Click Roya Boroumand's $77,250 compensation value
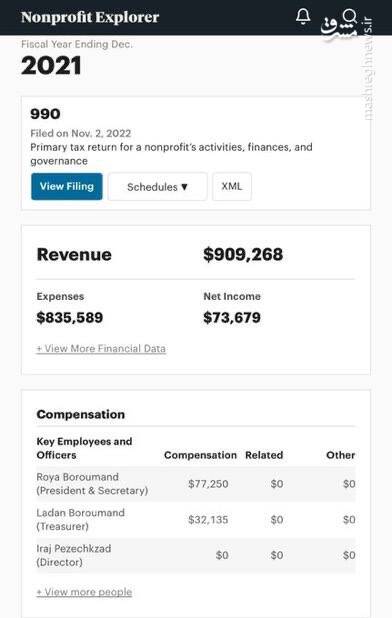 [x=208, y=484]
